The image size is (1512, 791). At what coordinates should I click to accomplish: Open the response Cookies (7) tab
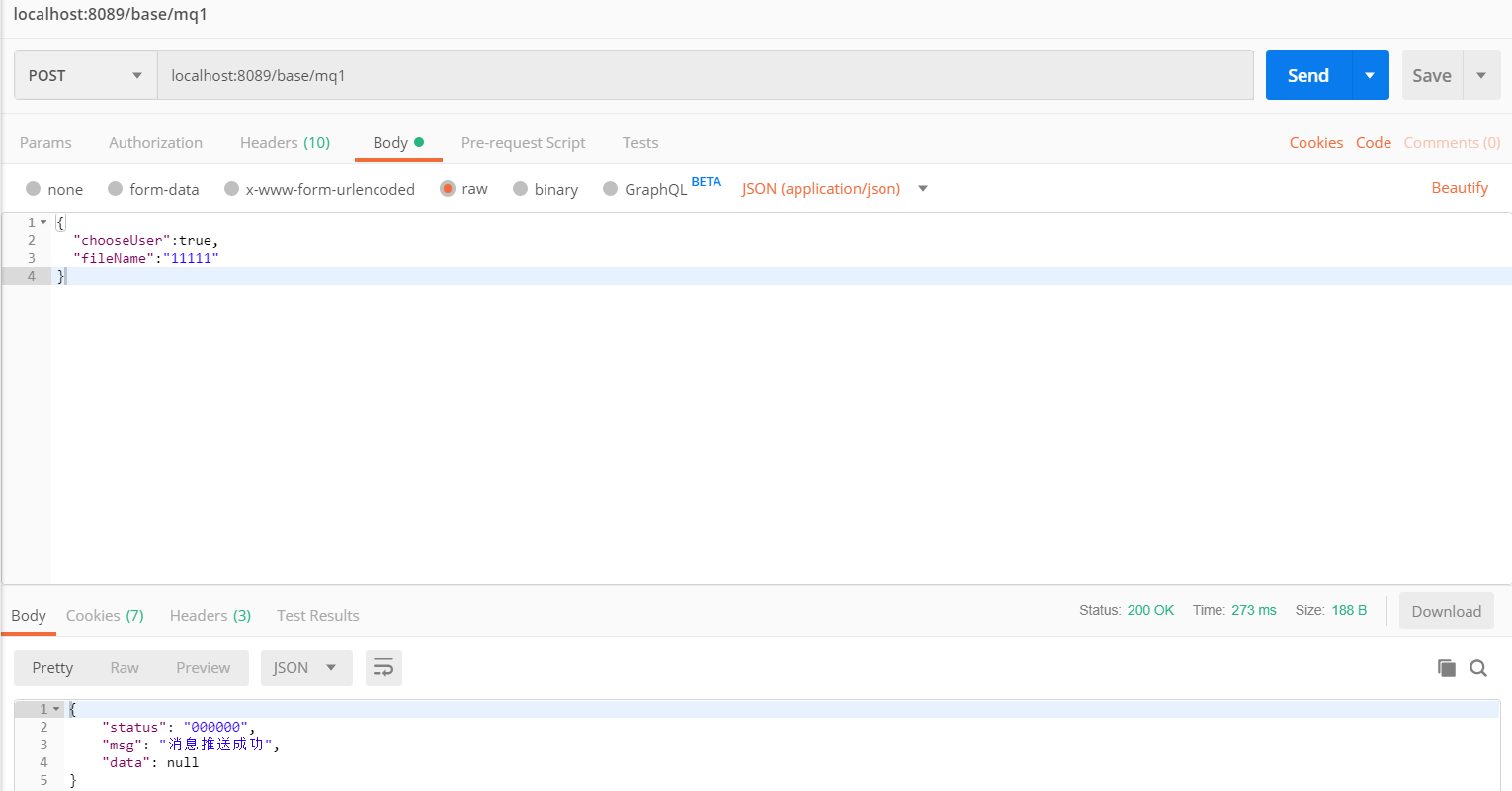tap(104, 615)
